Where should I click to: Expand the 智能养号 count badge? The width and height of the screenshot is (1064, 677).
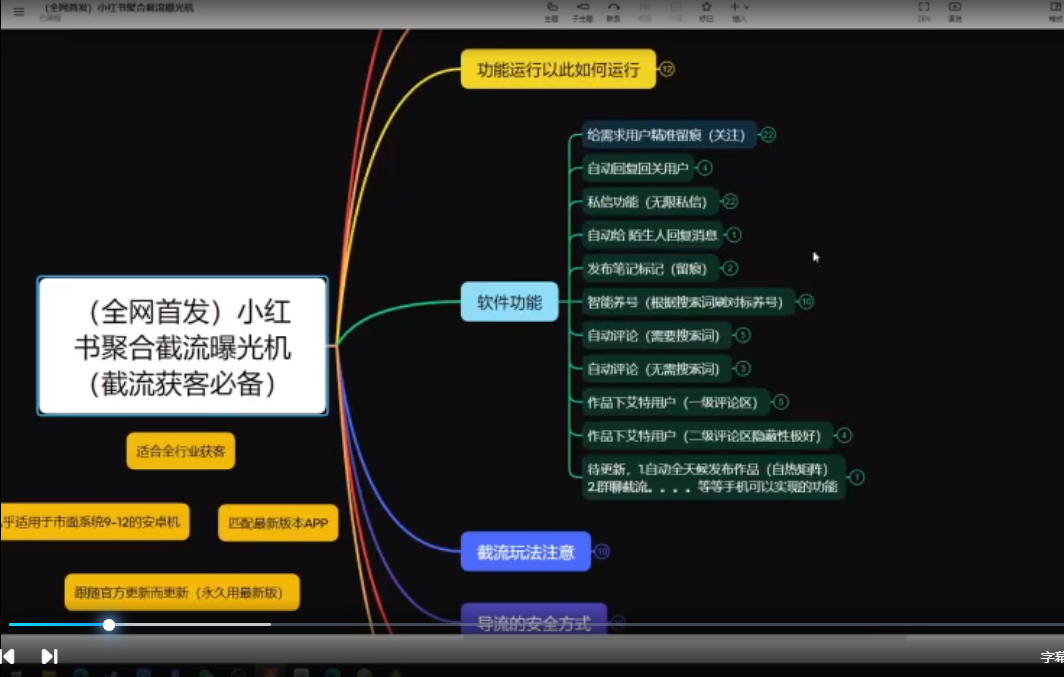(x=806, y=302)
